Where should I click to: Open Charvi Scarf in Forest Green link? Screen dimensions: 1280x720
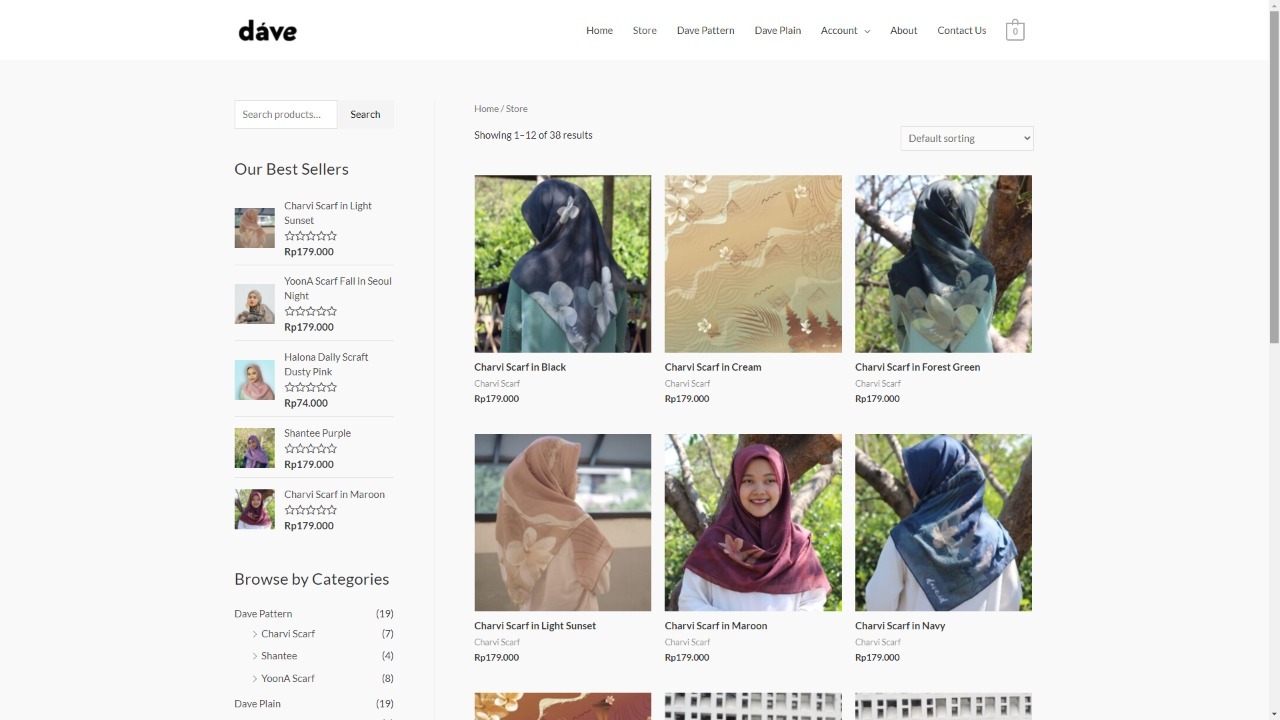pyautogui.click(x=917, y=367)
